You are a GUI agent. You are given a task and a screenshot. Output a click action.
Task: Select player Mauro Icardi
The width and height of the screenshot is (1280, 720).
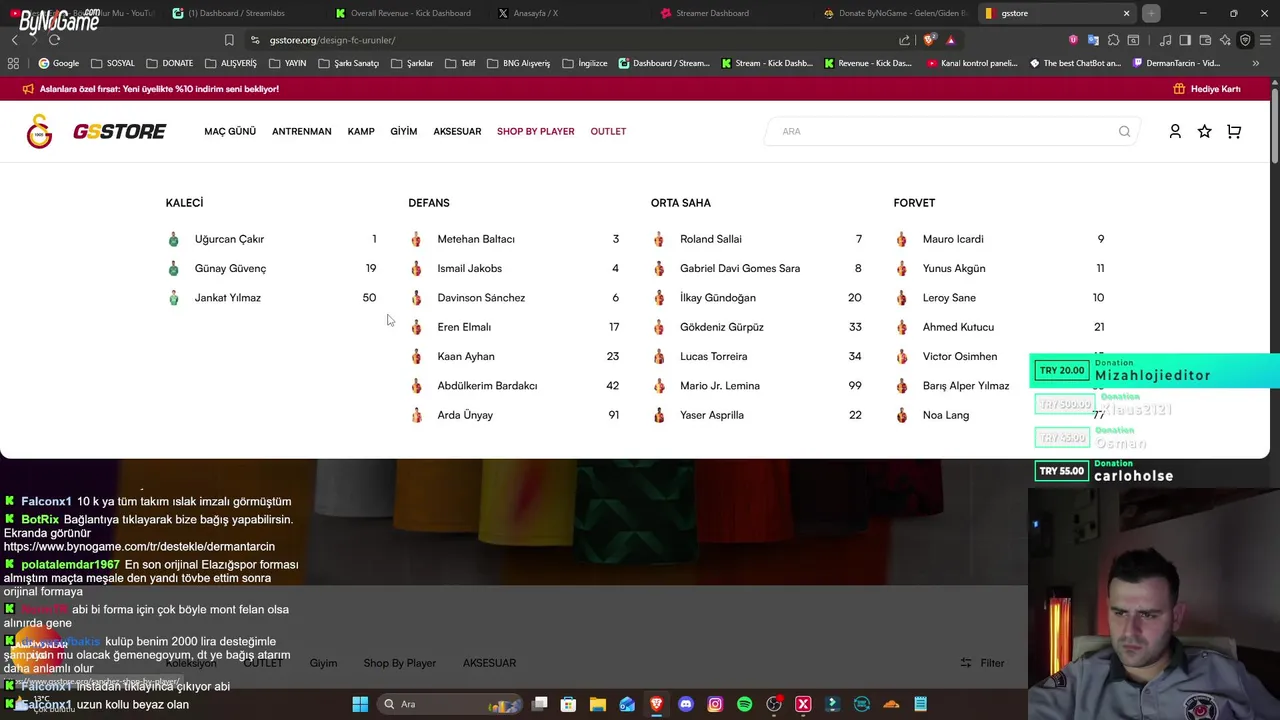tap(952, 239)
